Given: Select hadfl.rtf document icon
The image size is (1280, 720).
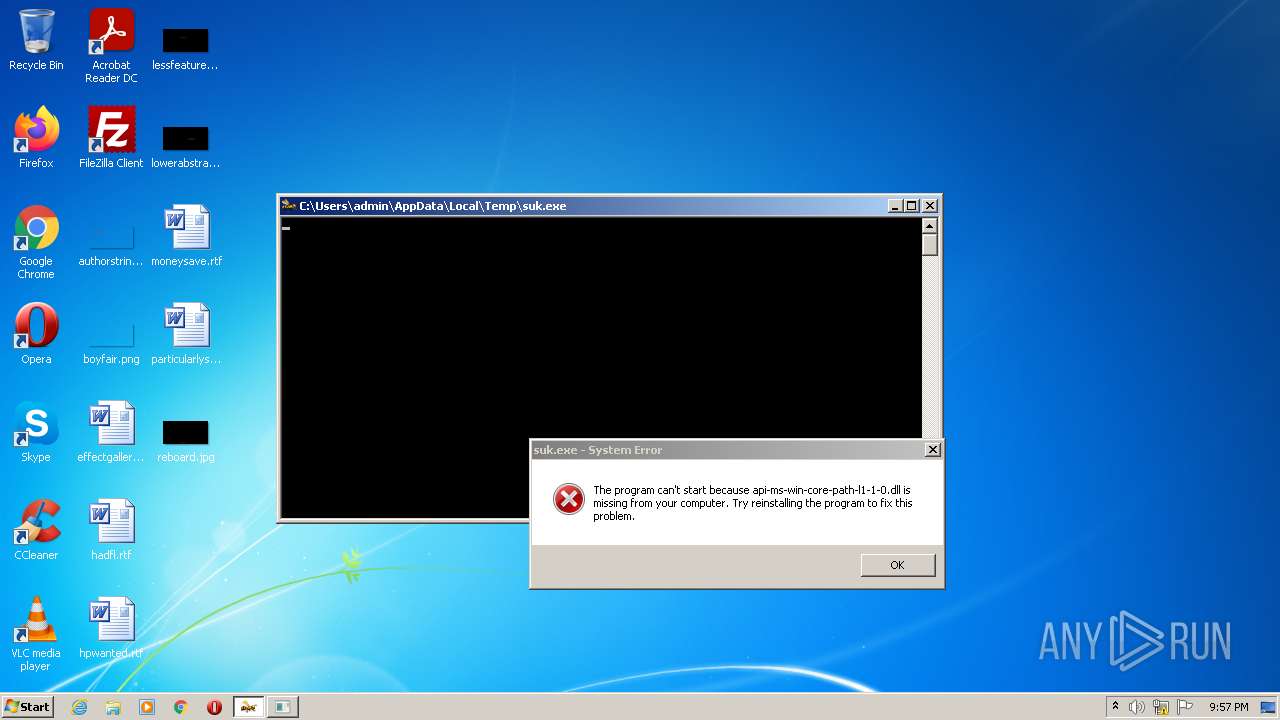Looking at the screenshot, I should click(x=111, y=530).
